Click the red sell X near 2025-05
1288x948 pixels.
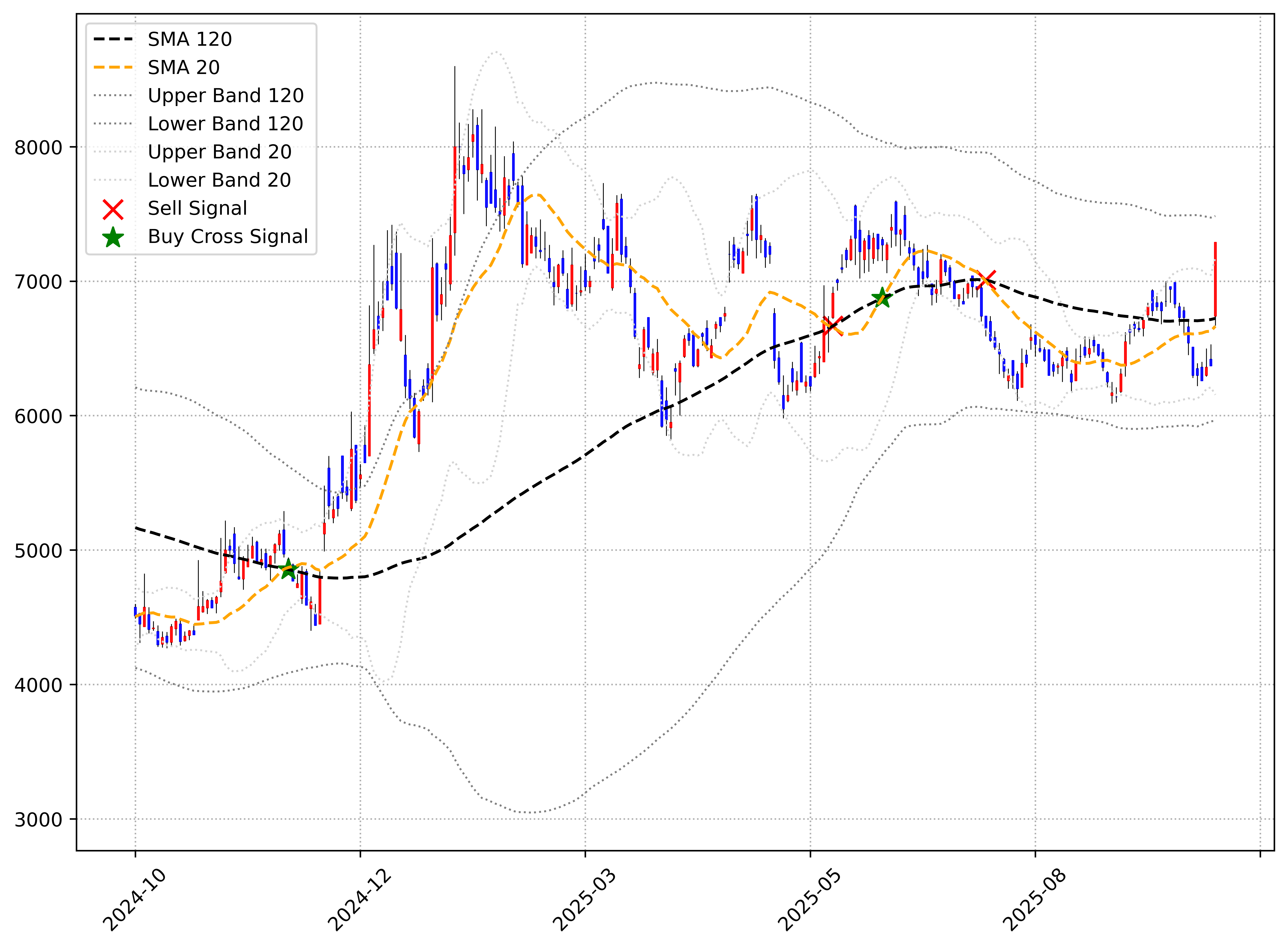coord(833,326)
